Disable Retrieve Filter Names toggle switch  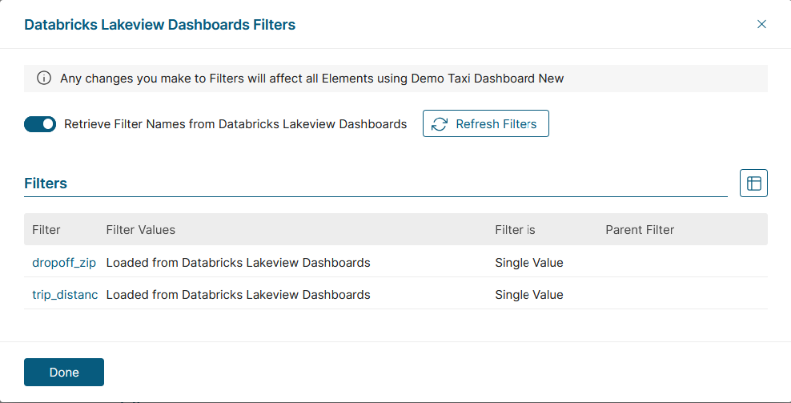click(40, 124)
